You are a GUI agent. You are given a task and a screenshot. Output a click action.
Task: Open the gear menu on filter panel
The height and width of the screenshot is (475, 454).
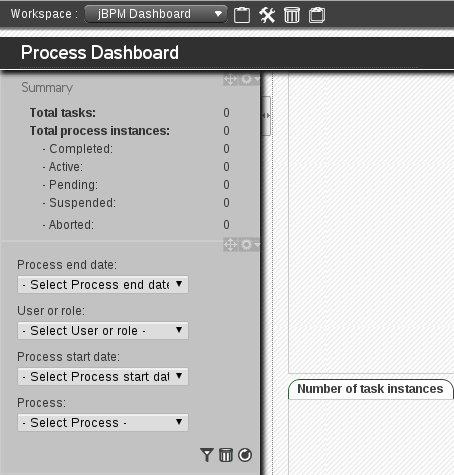point(249,245)
